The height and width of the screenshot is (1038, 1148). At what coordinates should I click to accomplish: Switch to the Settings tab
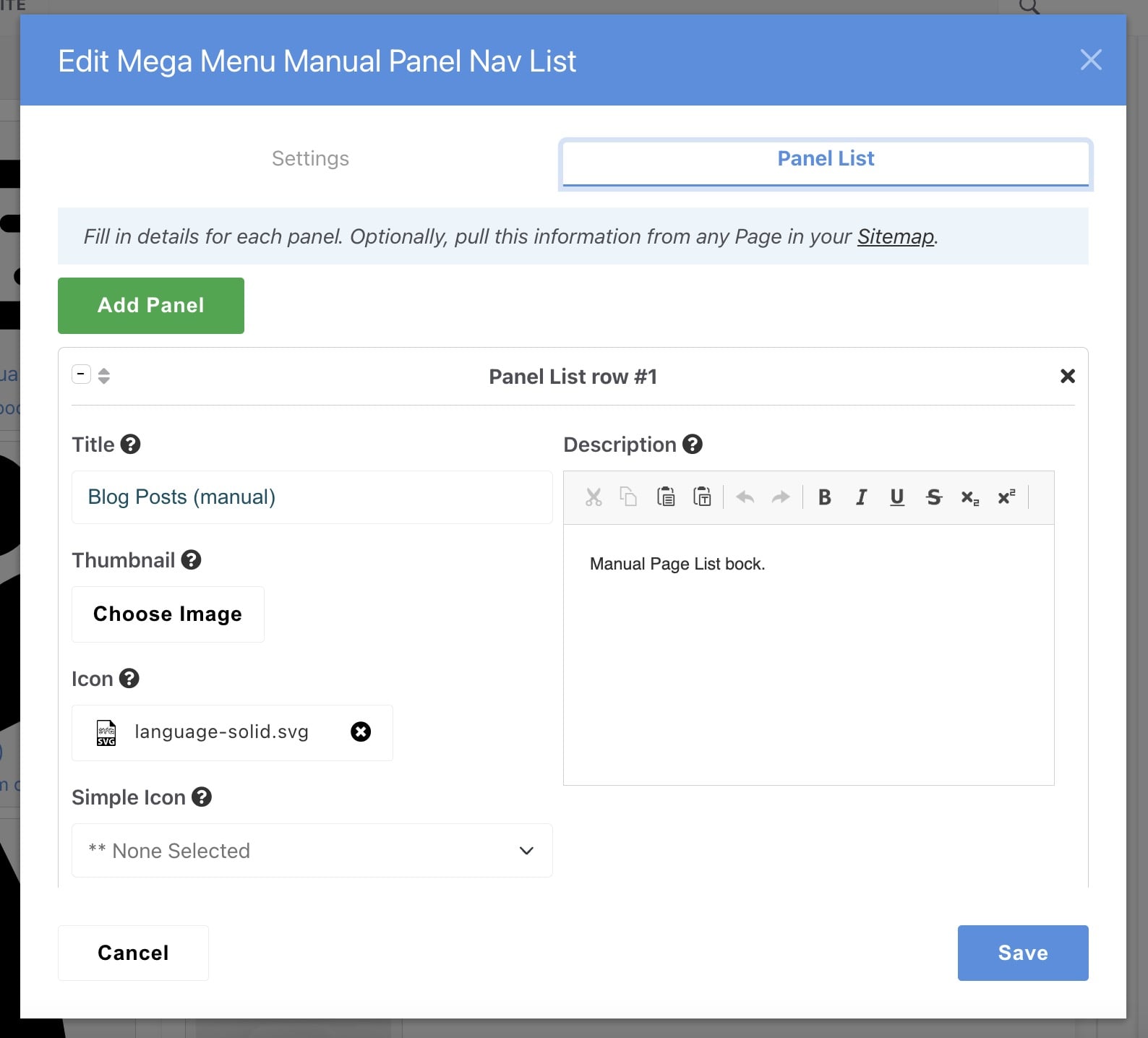click(x=310, y=159)
